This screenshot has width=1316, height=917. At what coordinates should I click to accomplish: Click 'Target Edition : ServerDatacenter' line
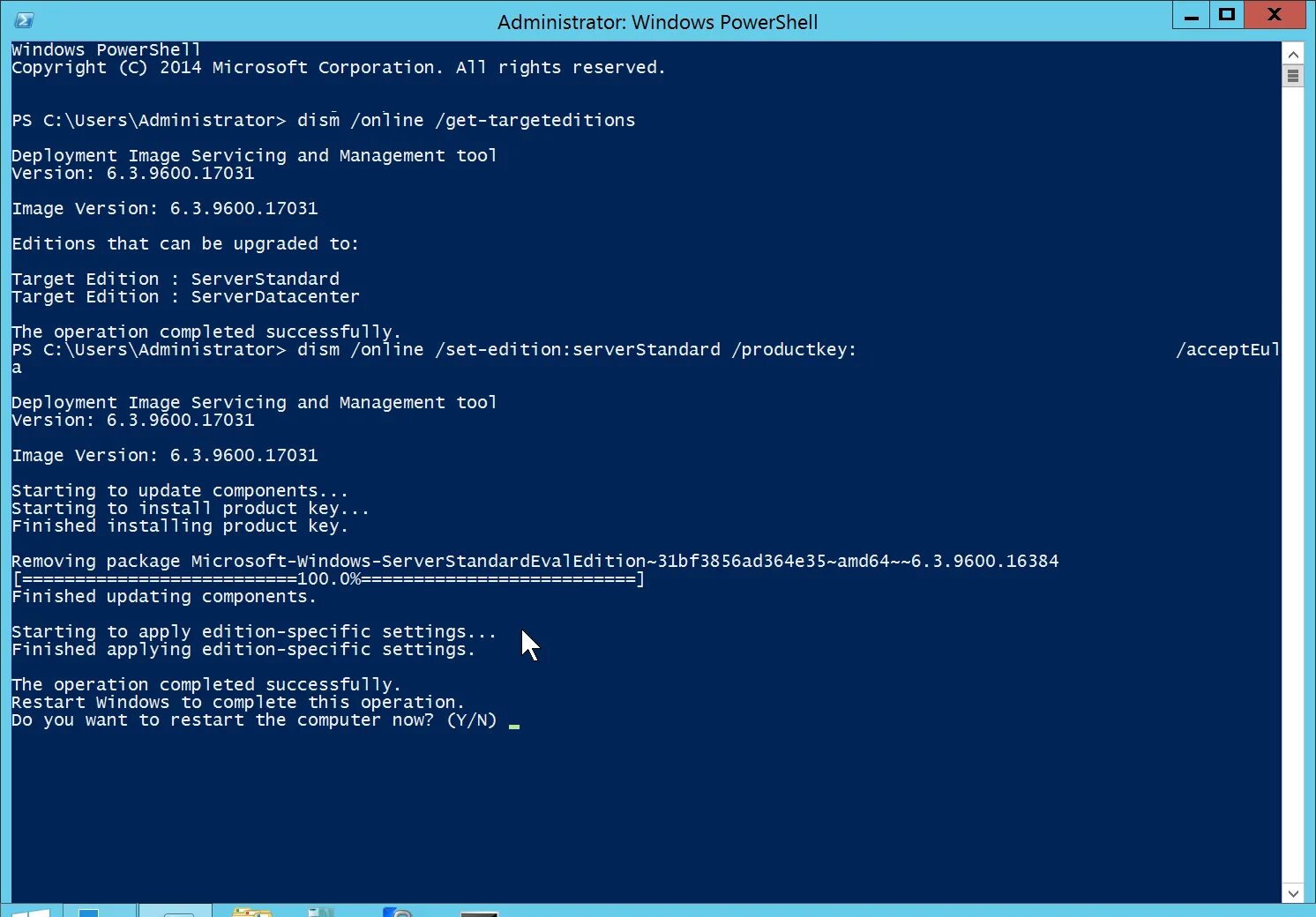[x=185, y=296]
